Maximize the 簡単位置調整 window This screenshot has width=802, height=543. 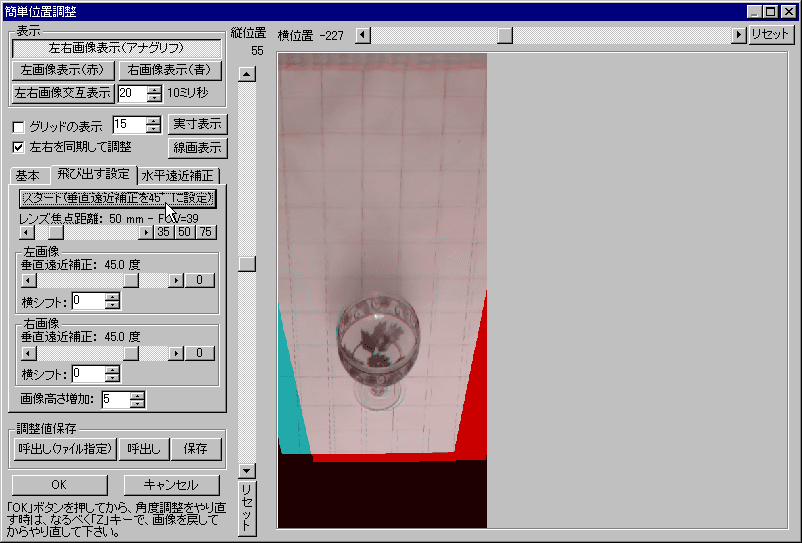(770, 11)
